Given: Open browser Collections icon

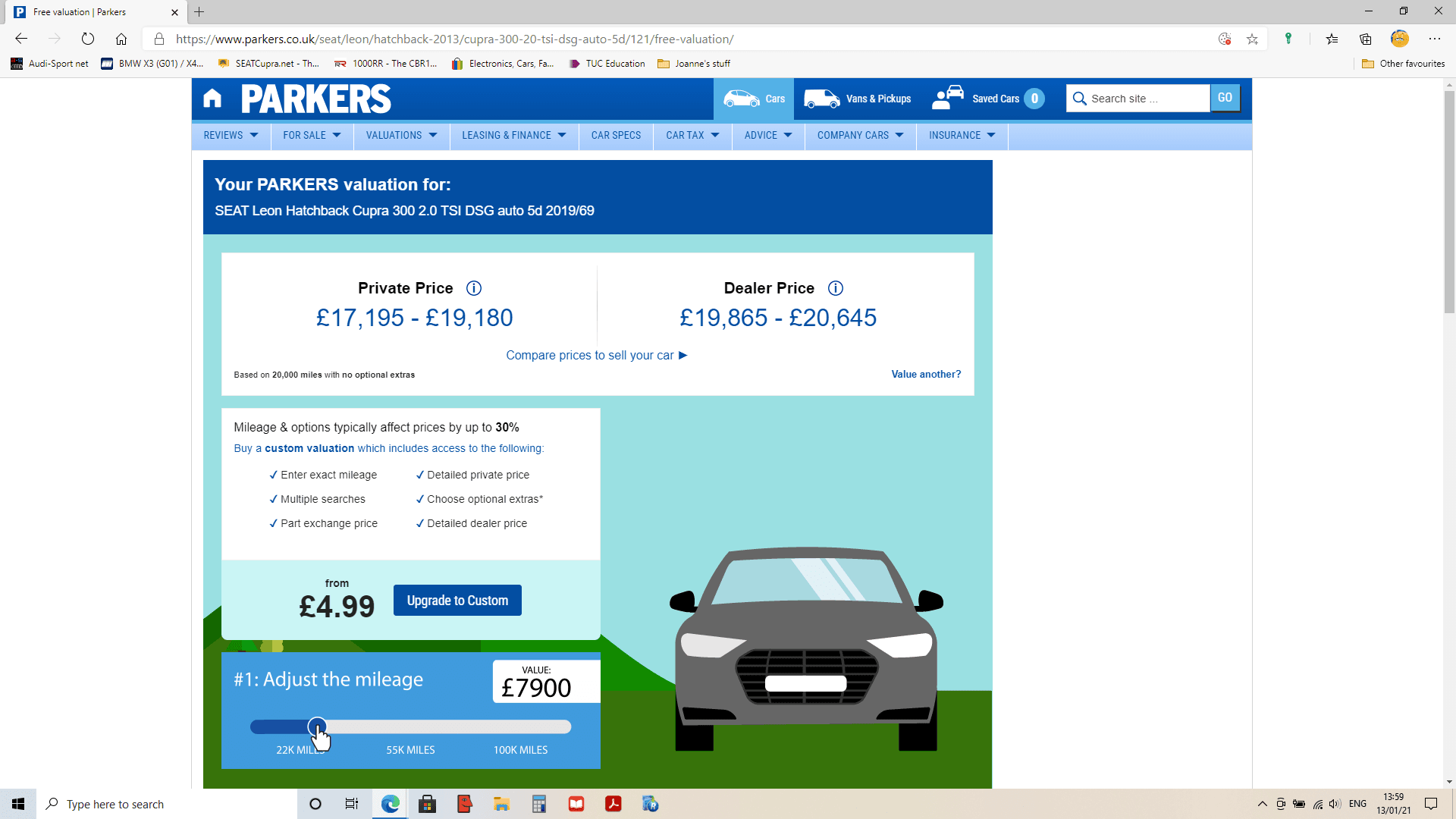Looking at the screenshot, I should coord(1366,39).
